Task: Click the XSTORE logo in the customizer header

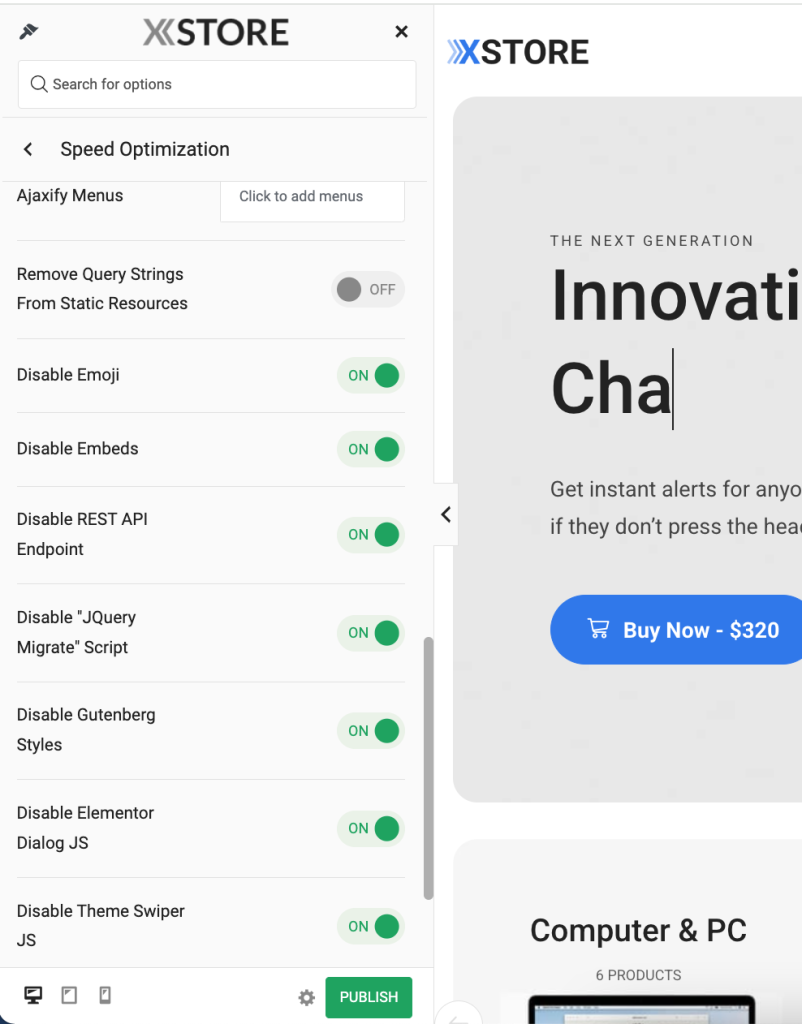Action: pos(216,32)
